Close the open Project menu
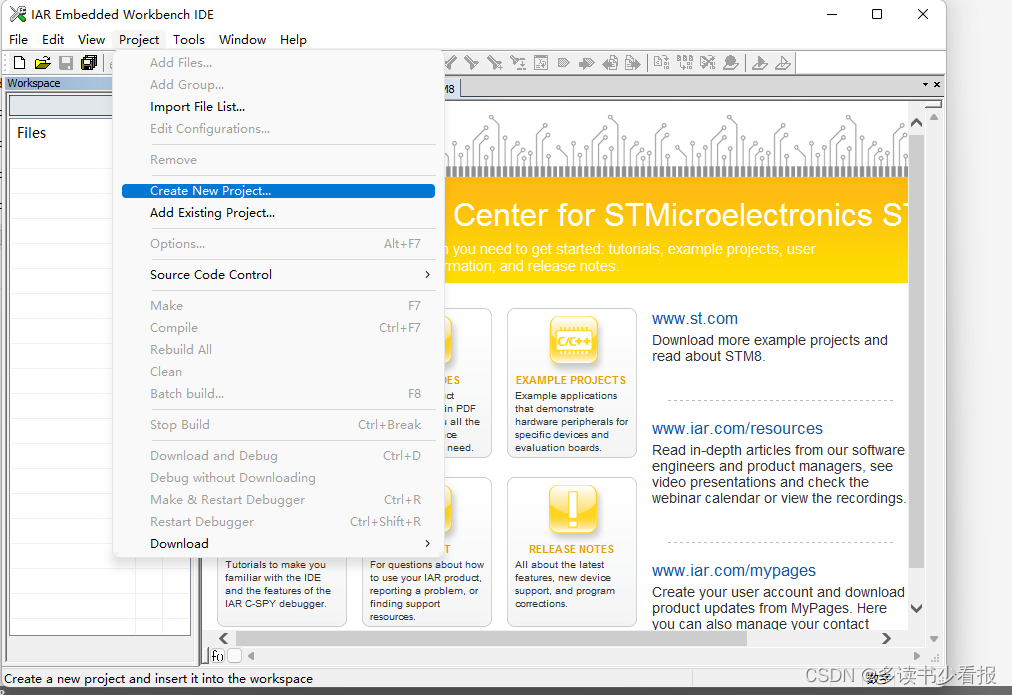This screenshot has width=1012, height=695. point(139,39)
